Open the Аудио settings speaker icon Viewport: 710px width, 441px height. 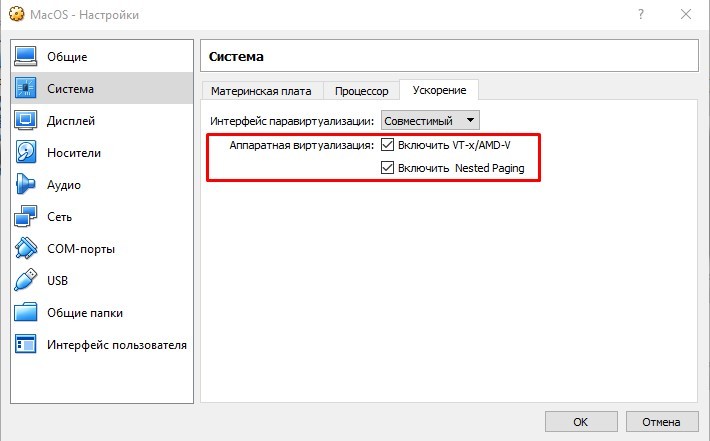click(26, 185)
